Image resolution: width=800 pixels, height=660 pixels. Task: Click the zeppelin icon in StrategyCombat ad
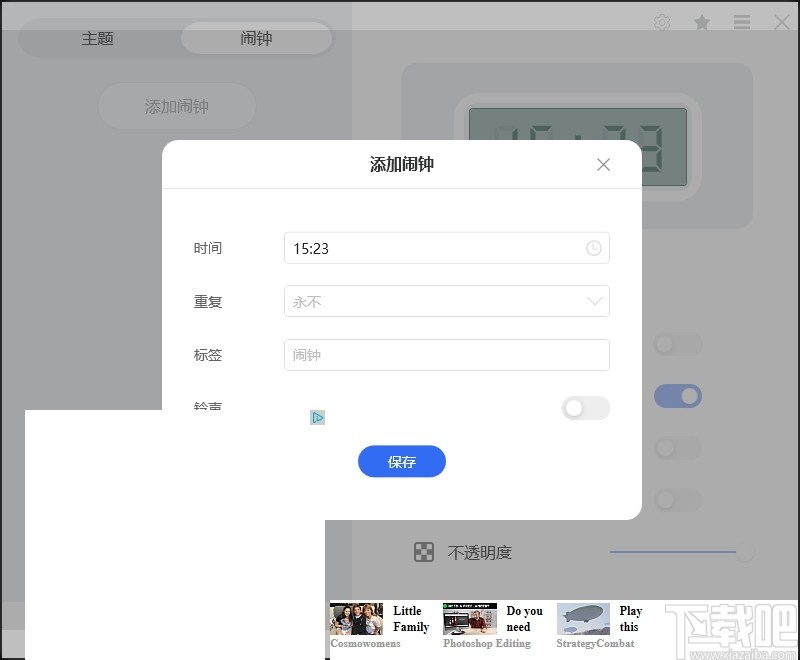(x=585, y=618)
